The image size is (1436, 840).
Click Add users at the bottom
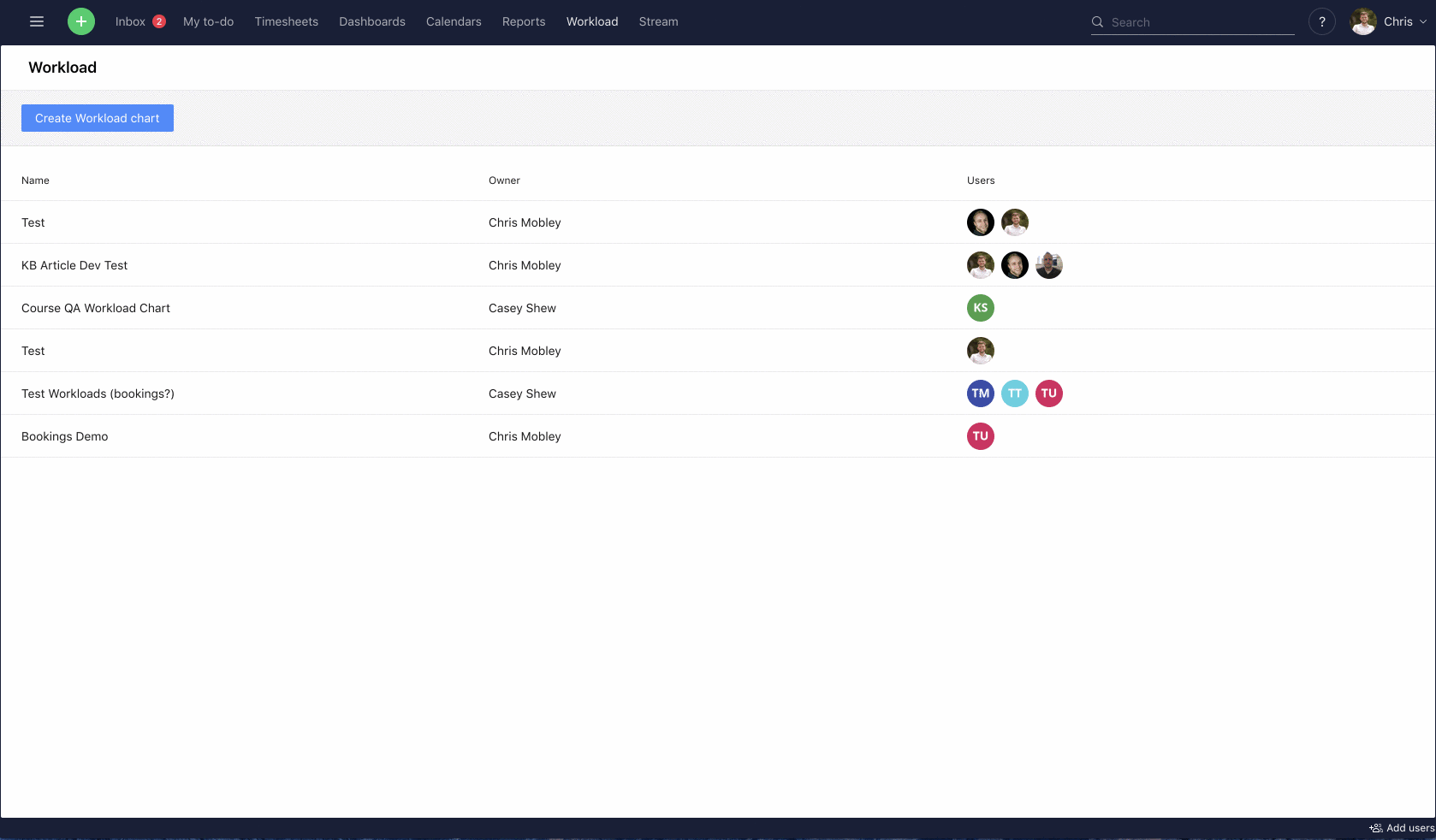point(1402,828)
